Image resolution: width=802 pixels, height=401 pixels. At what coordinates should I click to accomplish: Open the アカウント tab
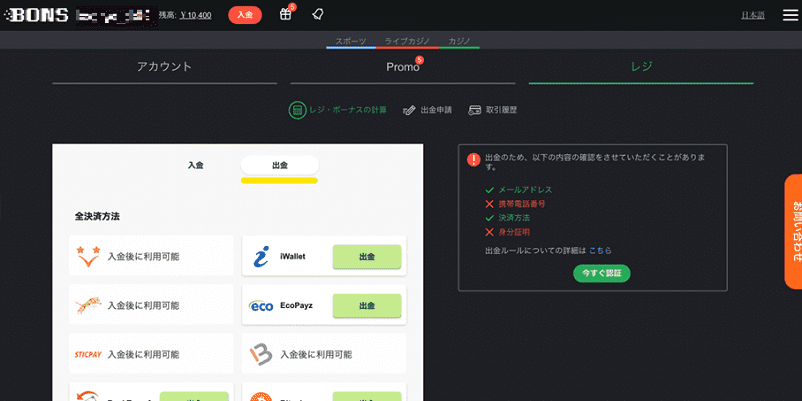tap(165, 67)
